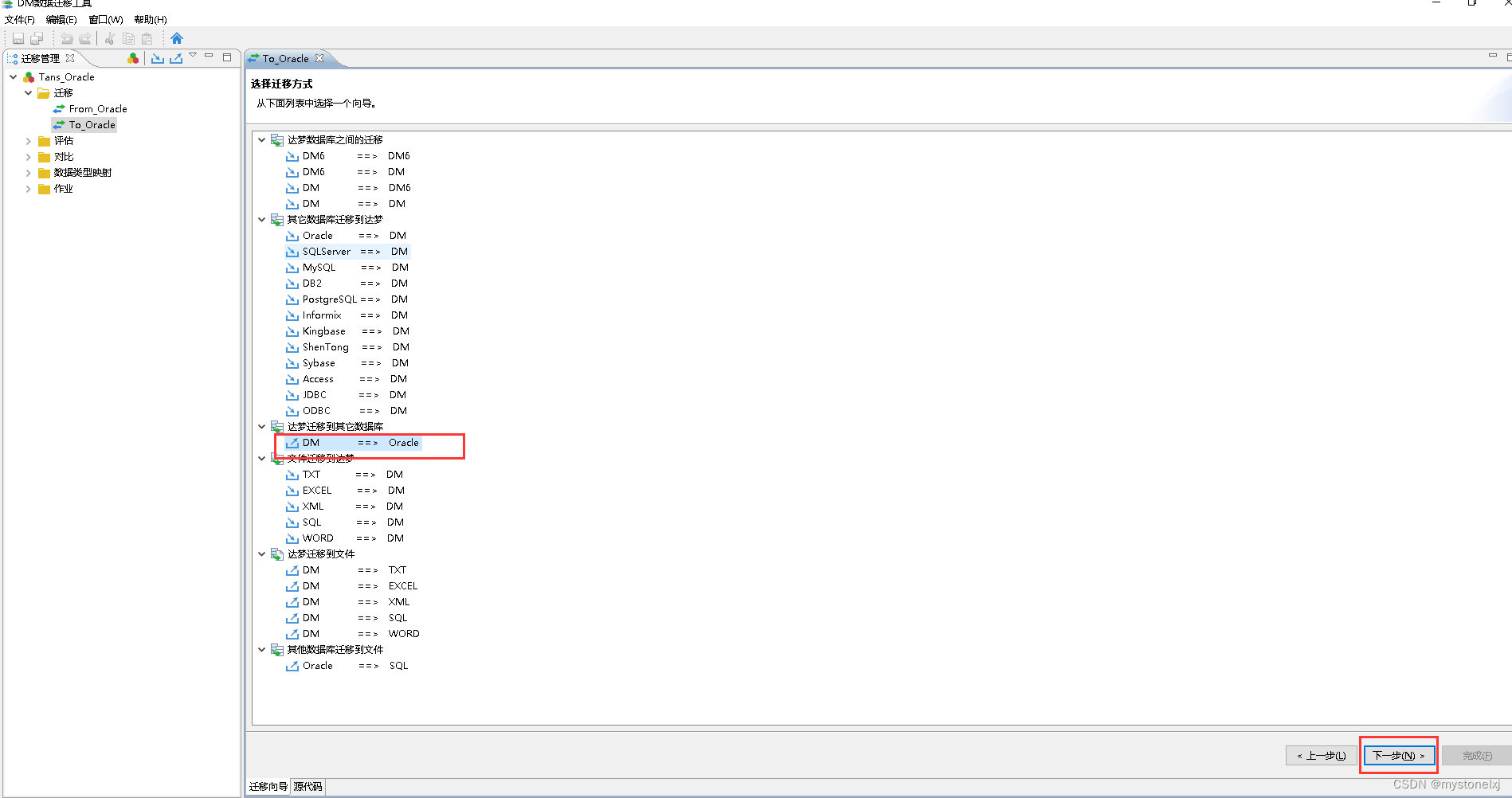Open the 文件(F) menu
This screenshot has width=1512, height=798.
(20, 20)
